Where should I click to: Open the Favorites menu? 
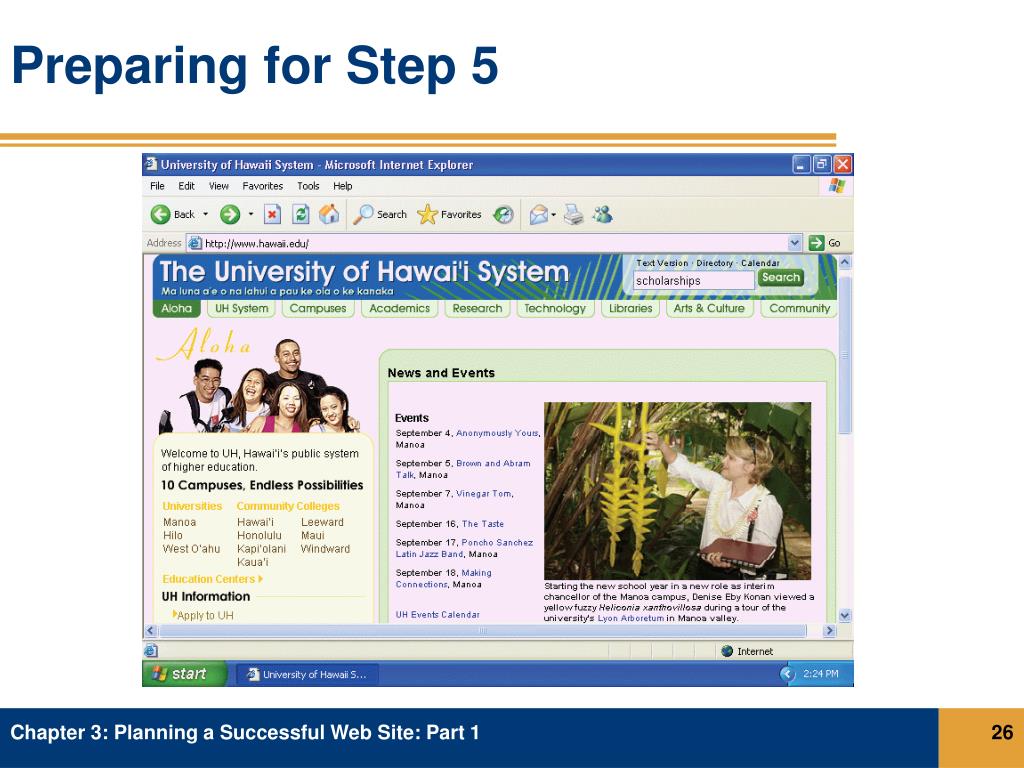(x=263, y=186)
